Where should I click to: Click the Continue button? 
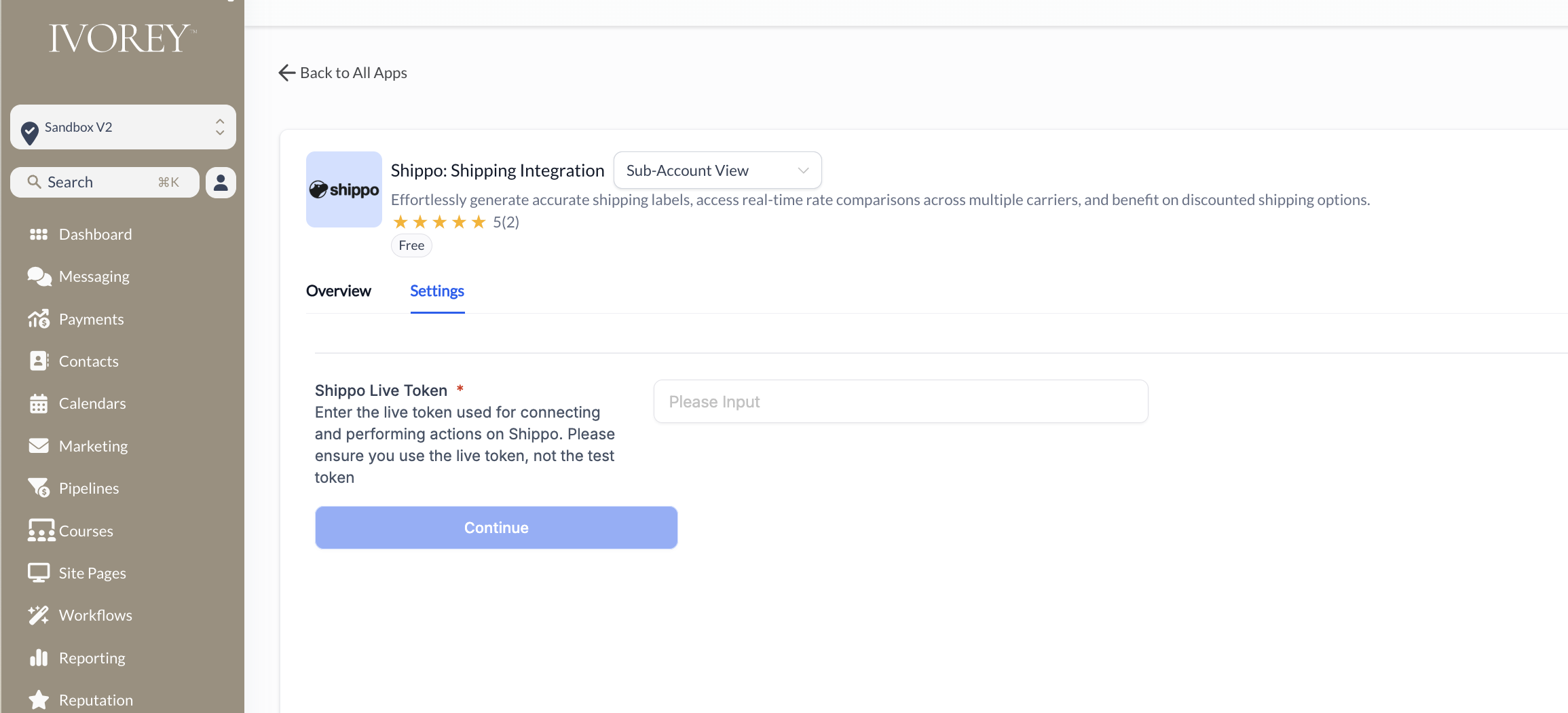point(496,528)
